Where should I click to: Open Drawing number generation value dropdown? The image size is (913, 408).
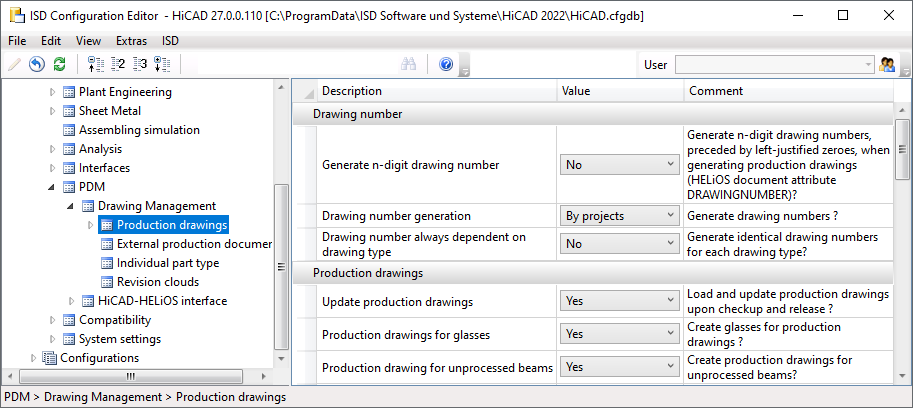620,216
